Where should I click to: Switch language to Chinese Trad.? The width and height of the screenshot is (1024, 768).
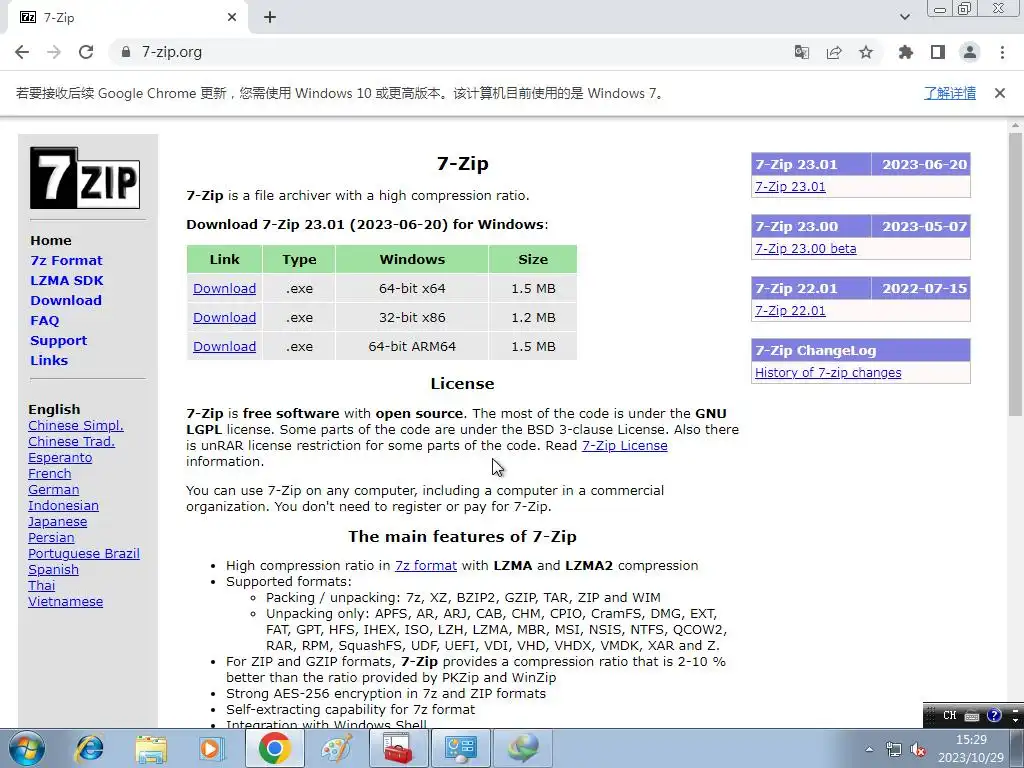(71, 441)
